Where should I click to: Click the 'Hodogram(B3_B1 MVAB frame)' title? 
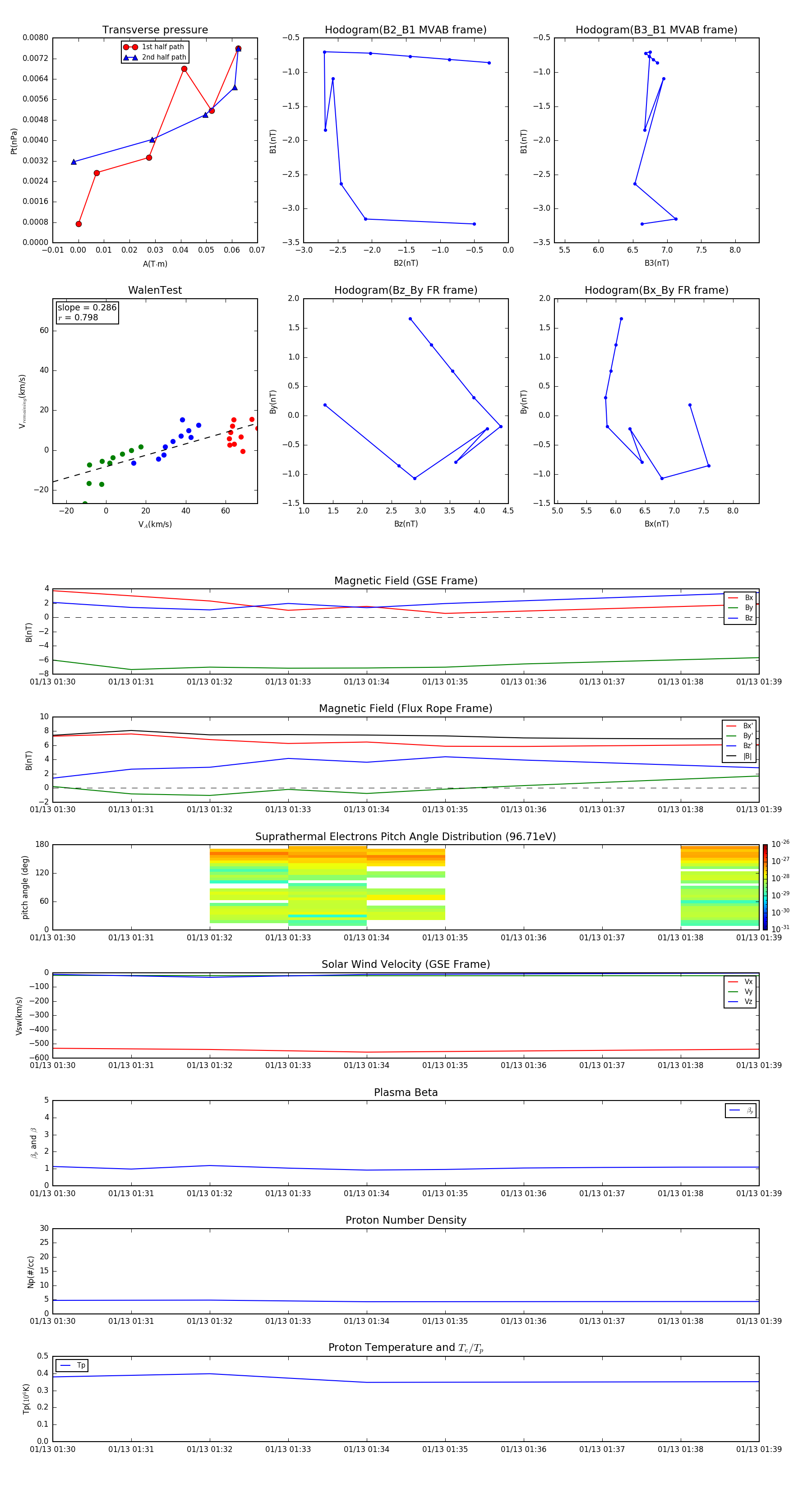656,30
